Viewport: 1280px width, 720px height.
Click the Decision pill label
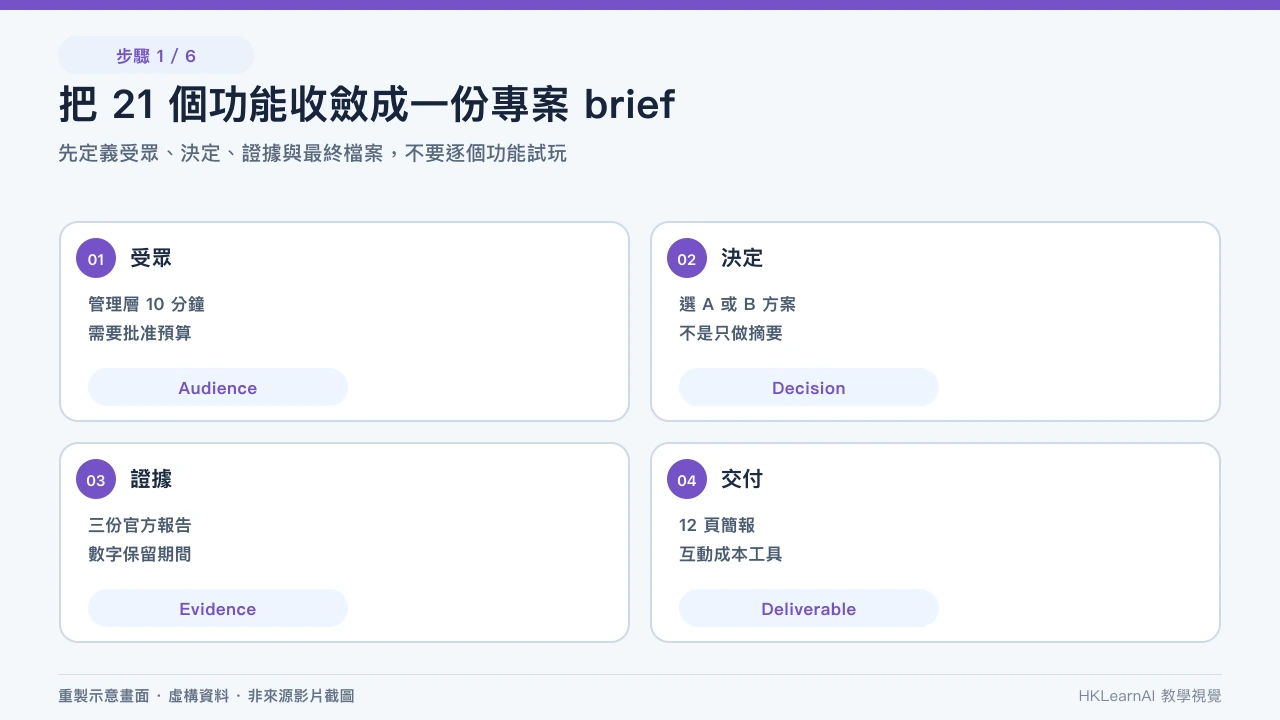(x=809, y=388)
